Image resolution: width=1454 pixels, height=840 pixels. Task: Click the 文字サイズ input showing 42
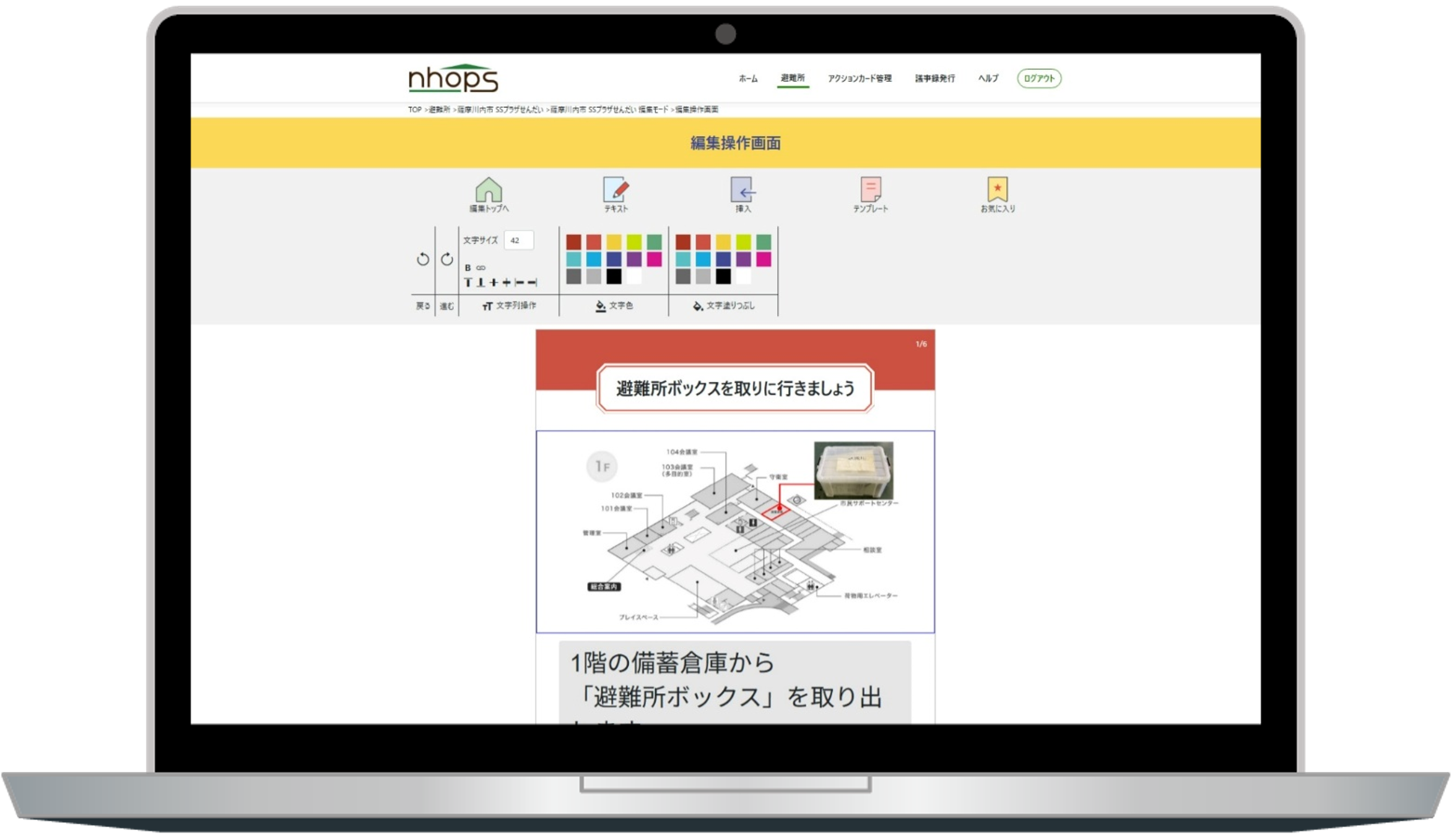[518, 241]
